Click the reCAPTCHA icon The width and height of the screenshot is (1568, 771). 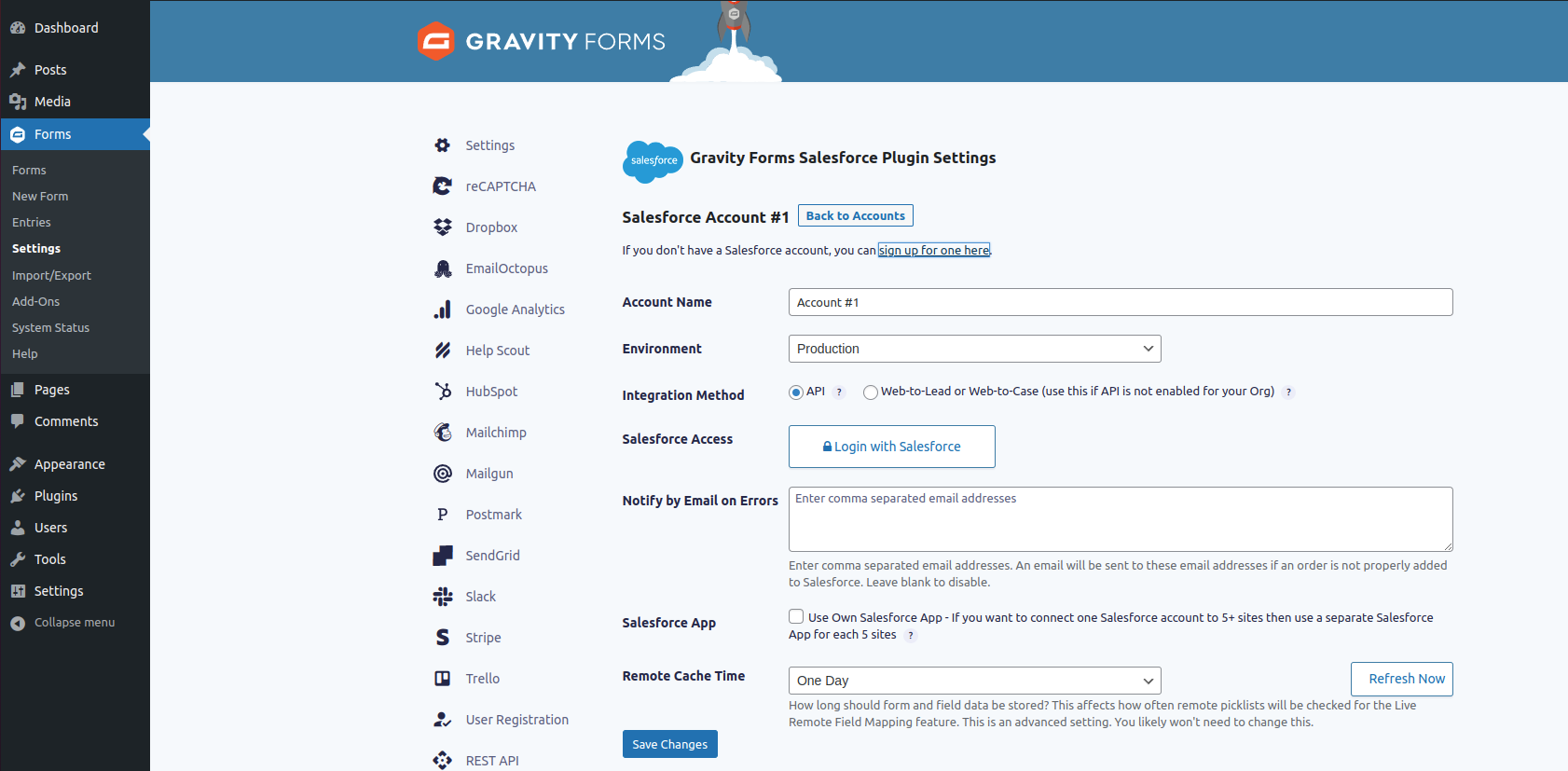[443, 186]
